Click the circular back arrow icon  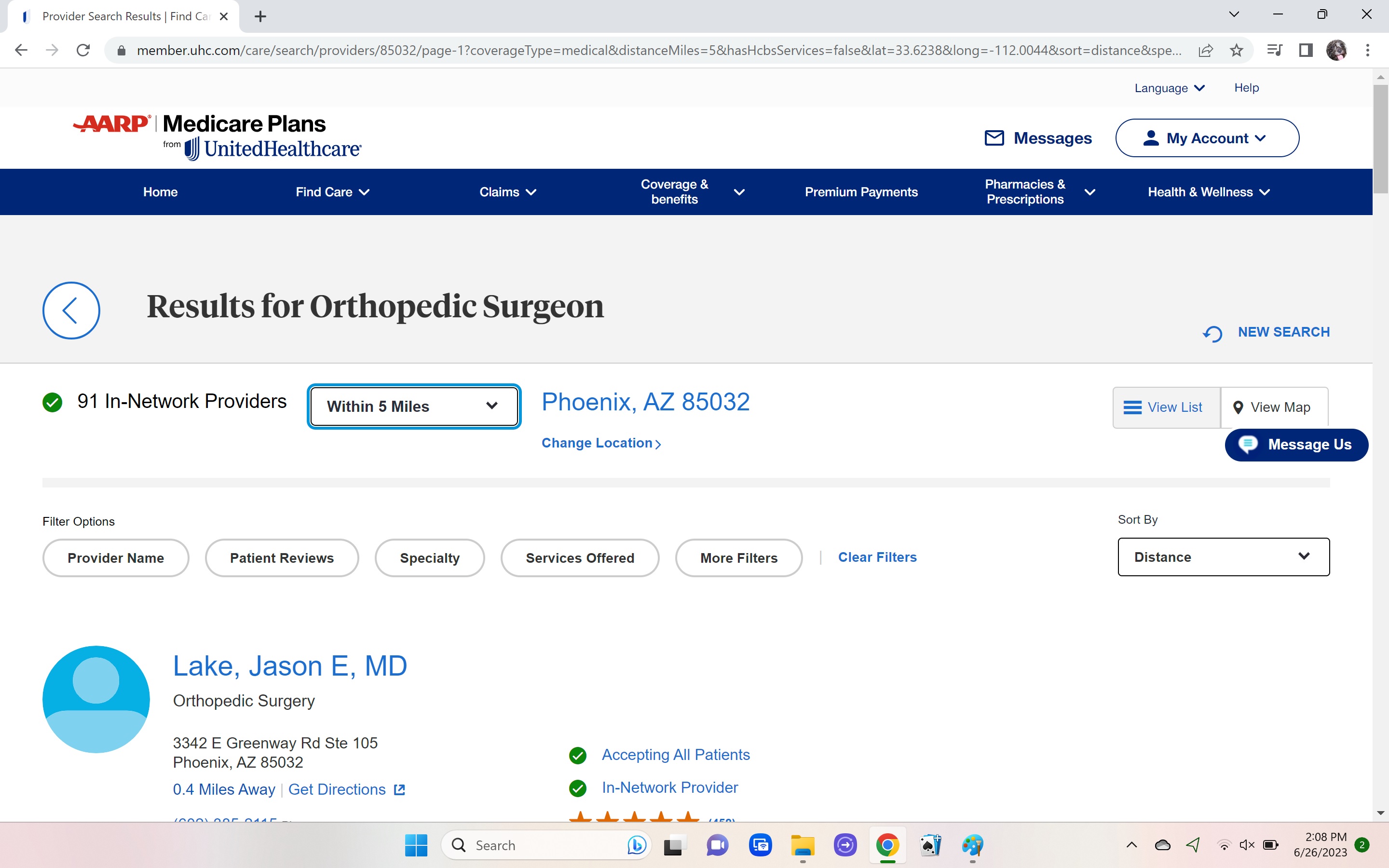click(x=71, y=310)
